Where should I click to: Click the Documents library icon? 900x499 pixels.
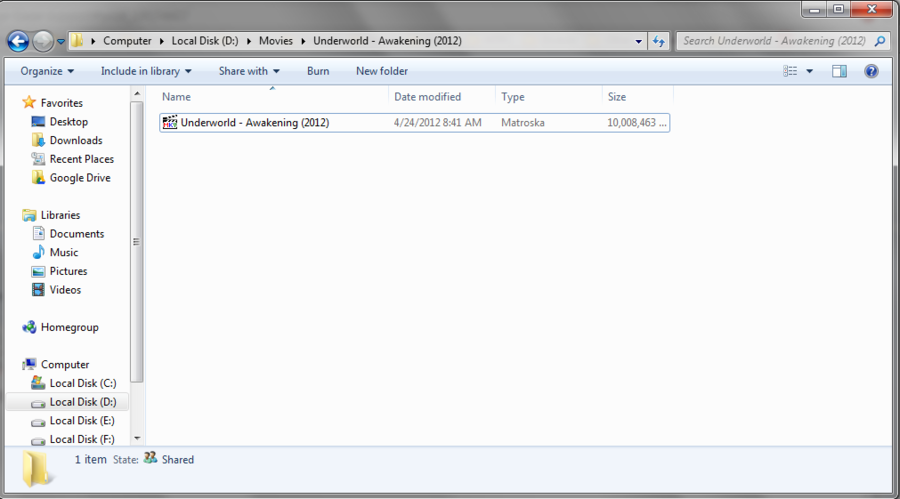click(x=38, y=234)
